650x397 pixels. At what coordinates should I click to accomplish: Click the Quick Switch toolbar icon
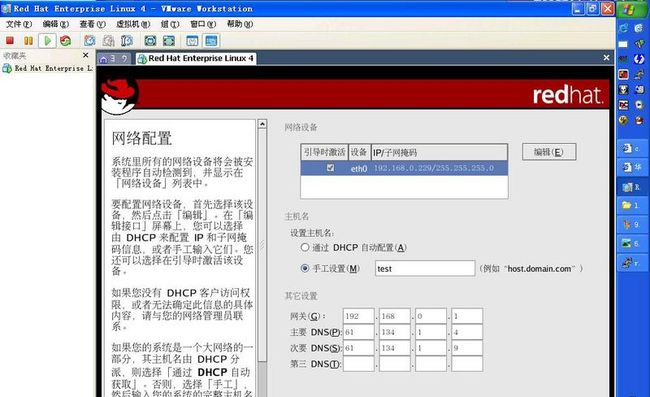pyautogui.click(x=169, y=41)
